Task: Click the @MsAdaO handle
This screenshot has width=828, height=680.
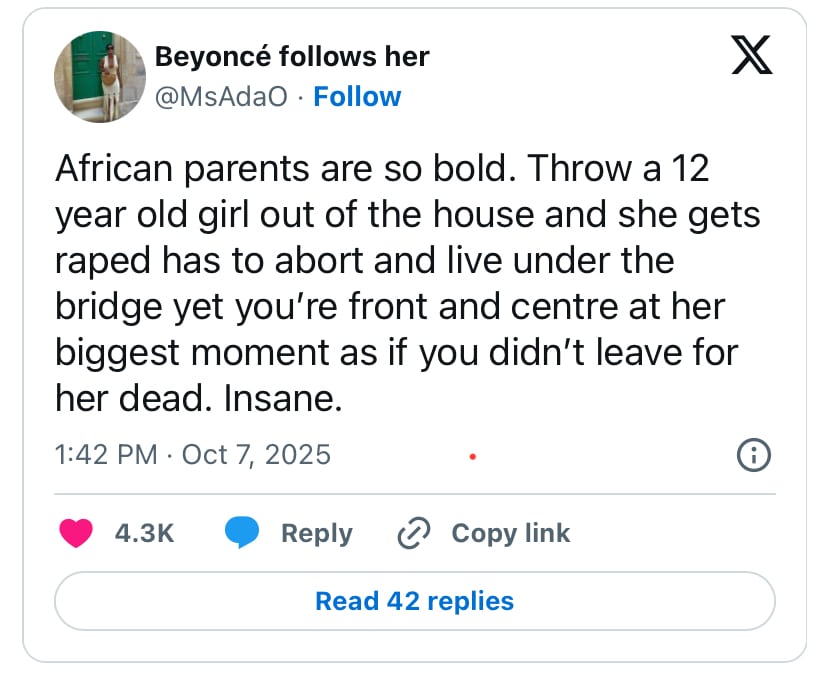Action: coord(221,97)
